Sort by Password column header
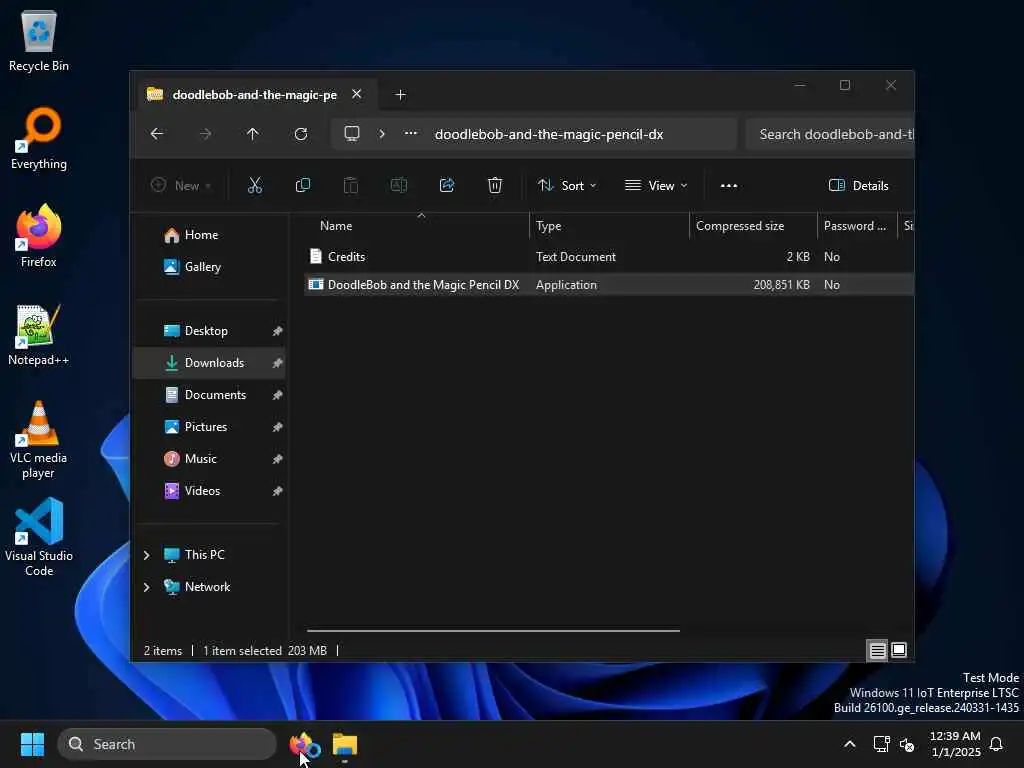The height and width of the screenshot is (768, 1024). coord(857,226)
